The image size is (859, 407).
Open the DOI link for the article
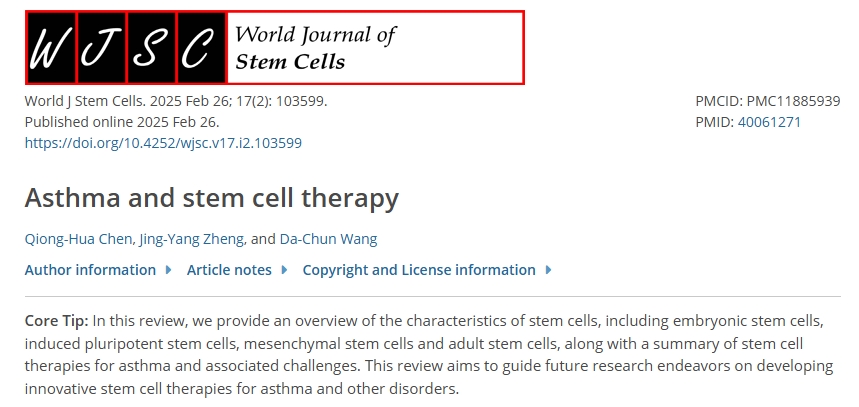coord(163,143)
